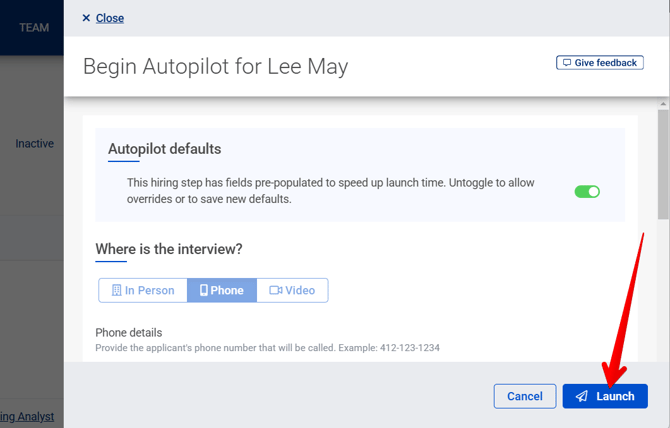Viewport: 670px width, 428px height.
Task: Switch to the Video interview tab
Action: coord(293,291)
